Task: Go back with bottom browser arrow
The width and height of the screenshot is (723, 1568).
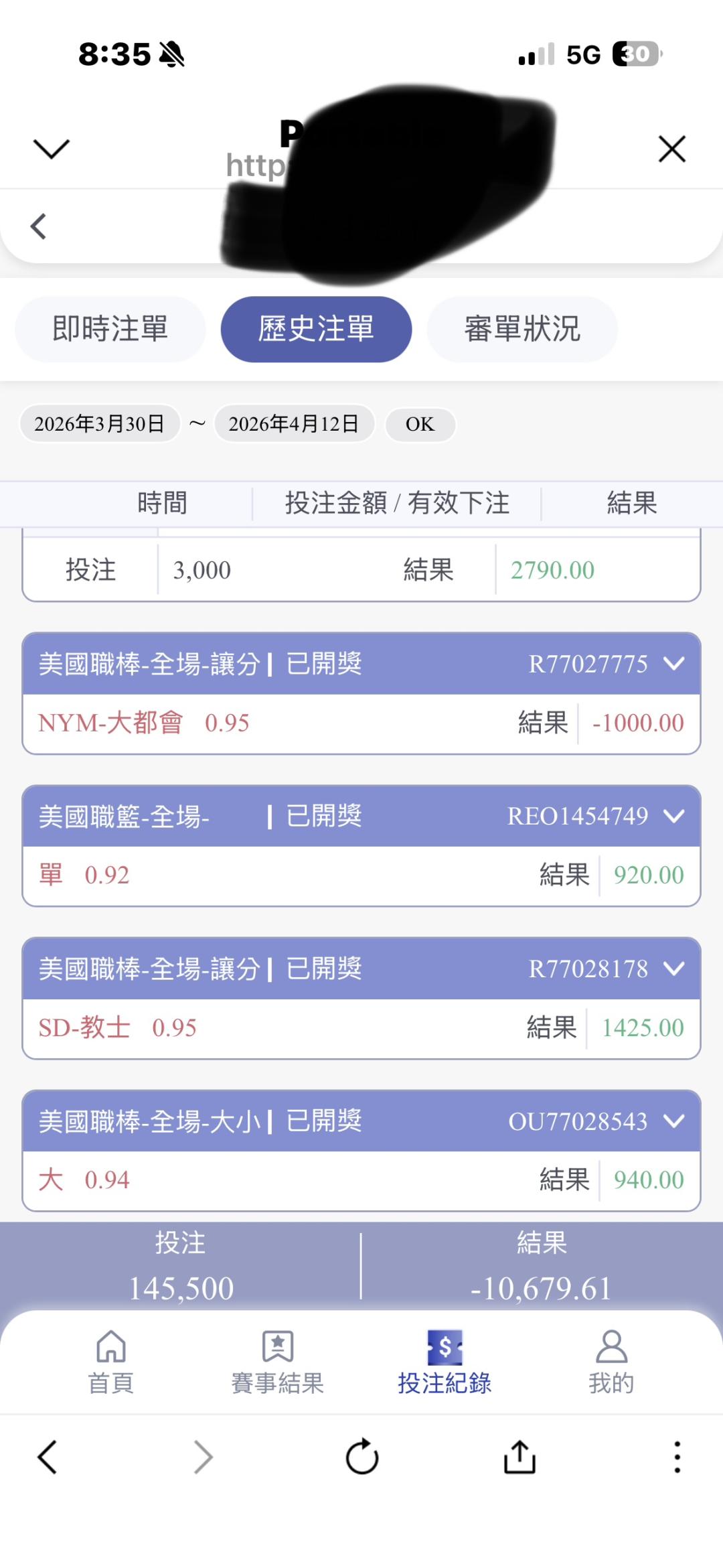Action: (x=48, y=1457)
